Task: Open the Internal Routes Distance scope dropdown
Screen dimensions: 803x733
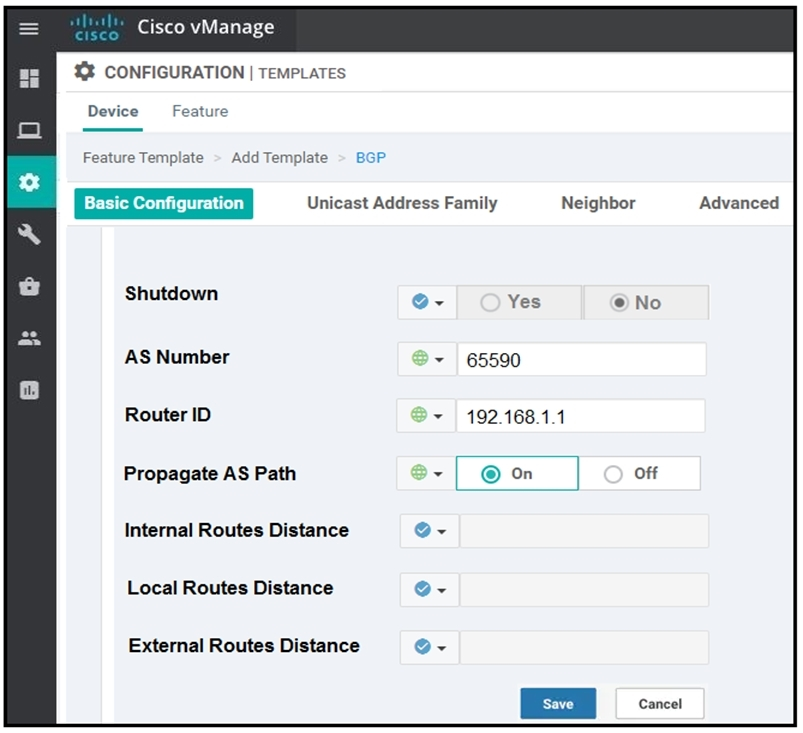Action: coord(429,531)
